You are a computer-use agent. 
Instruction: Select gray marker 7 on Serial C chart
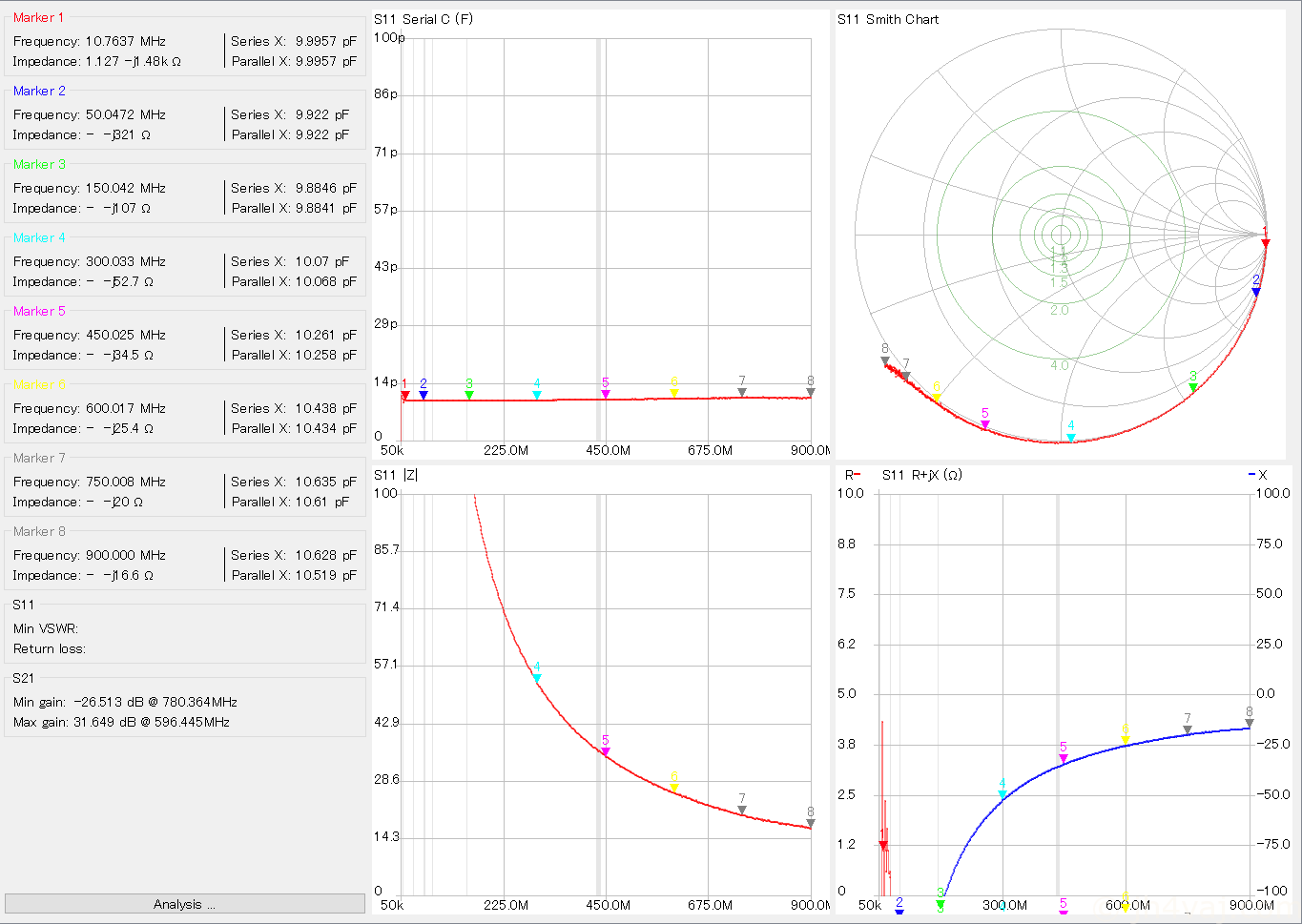tap(742, 392)
